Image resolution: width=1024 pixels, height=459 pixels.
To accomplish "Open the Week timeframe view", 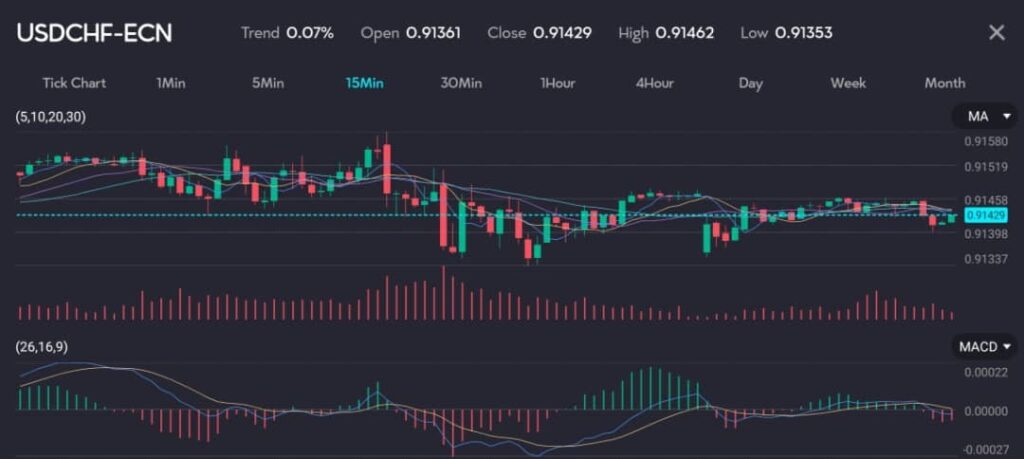I will [848, 83].
